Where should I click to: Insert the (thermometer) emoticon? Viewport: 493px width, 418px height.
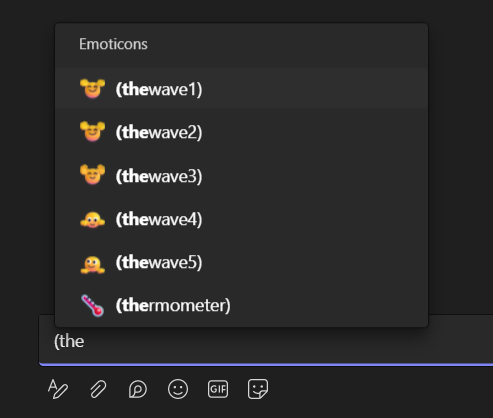[x=241, y=305]
